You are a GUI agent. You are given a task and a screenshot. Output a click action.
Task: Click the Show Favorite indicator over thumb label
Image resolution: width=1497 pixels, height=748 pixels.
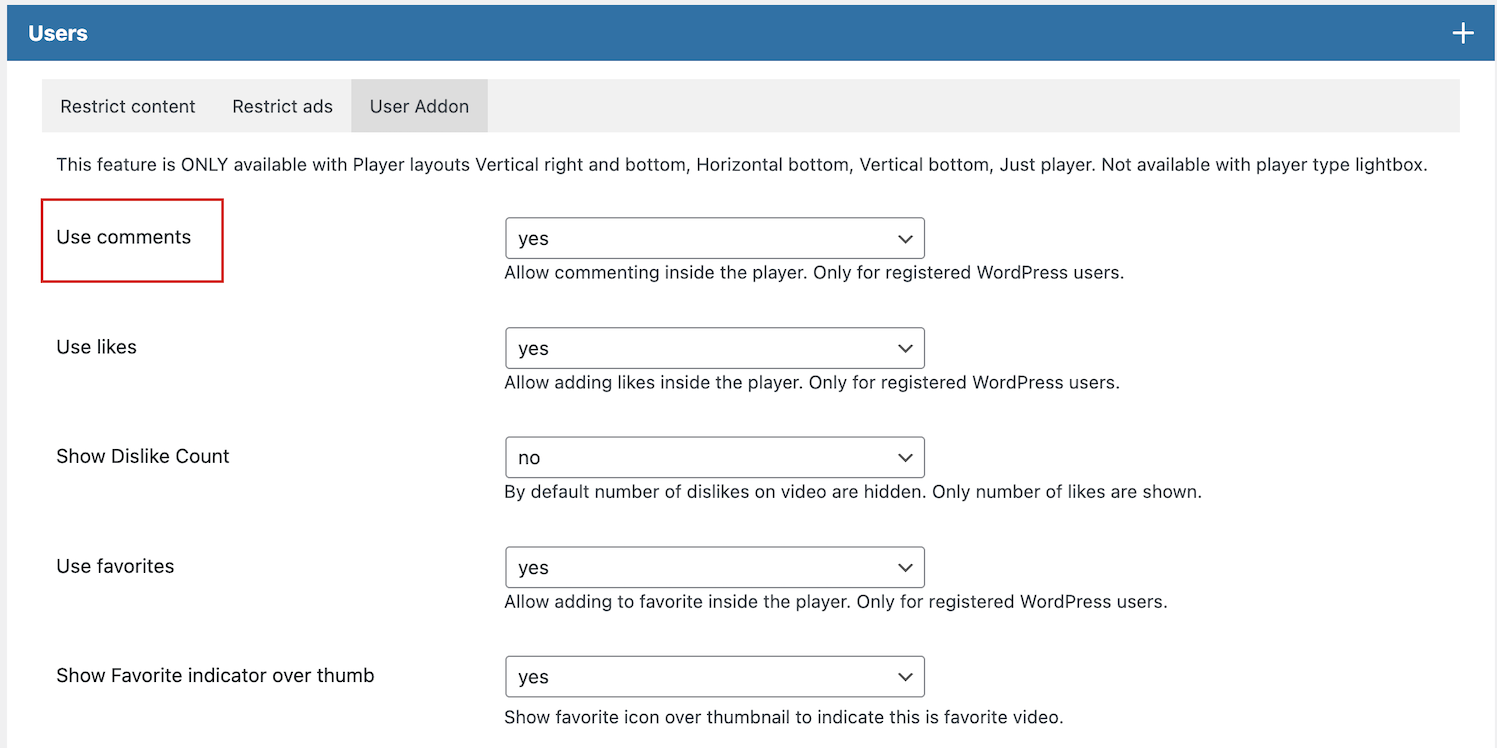pos(215,675)
